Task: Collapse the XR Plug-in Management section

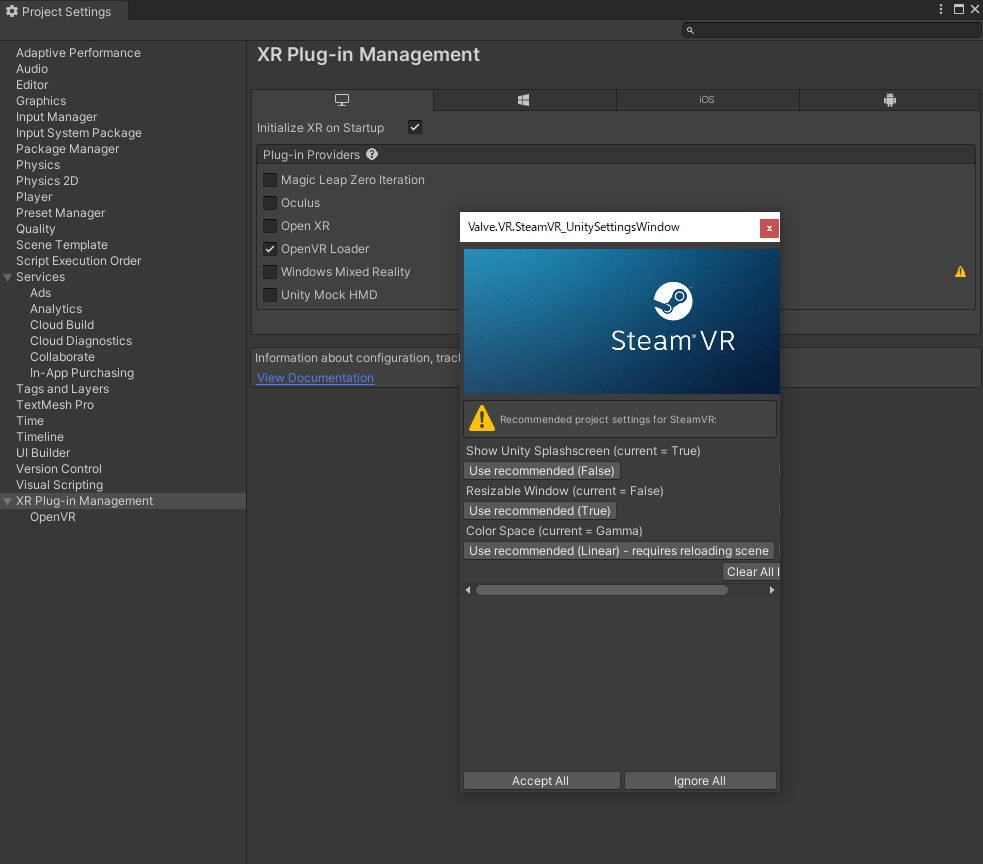Action: click(8, 501)
